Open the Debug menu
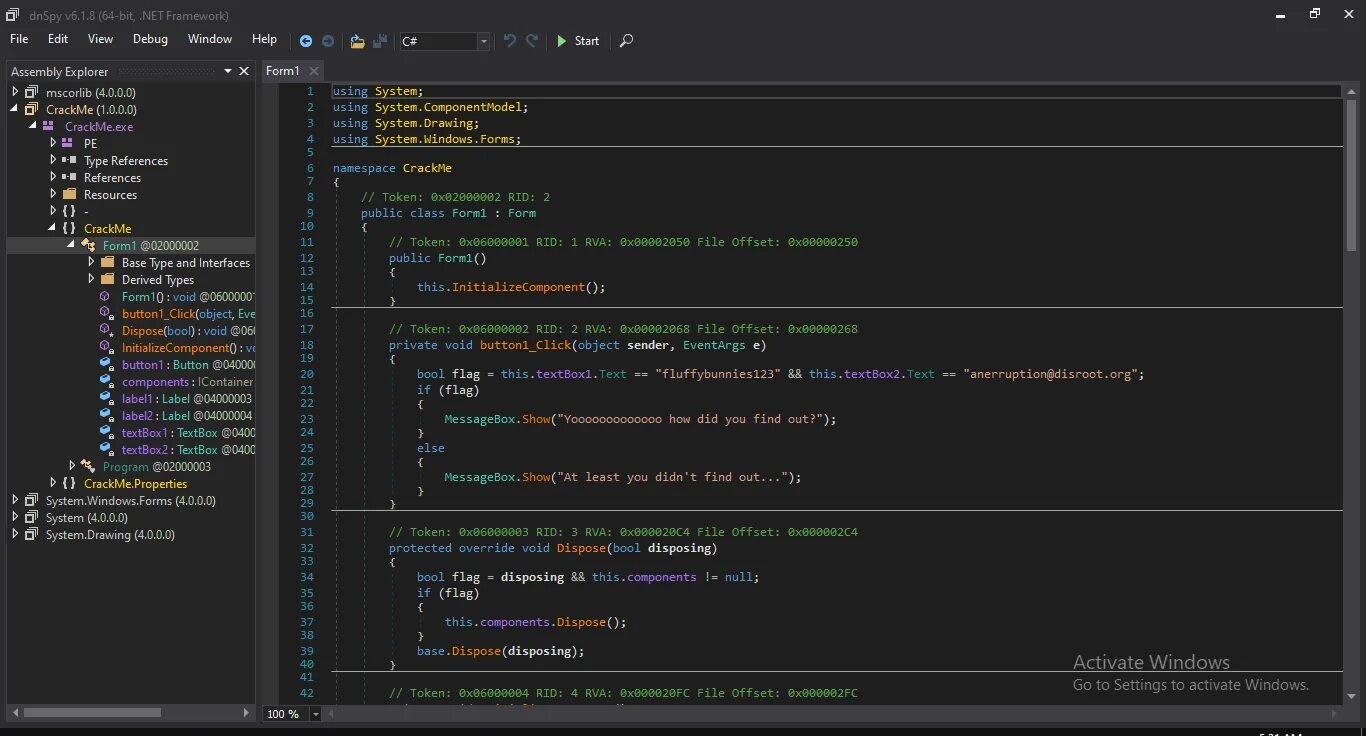 pos(150,39)
